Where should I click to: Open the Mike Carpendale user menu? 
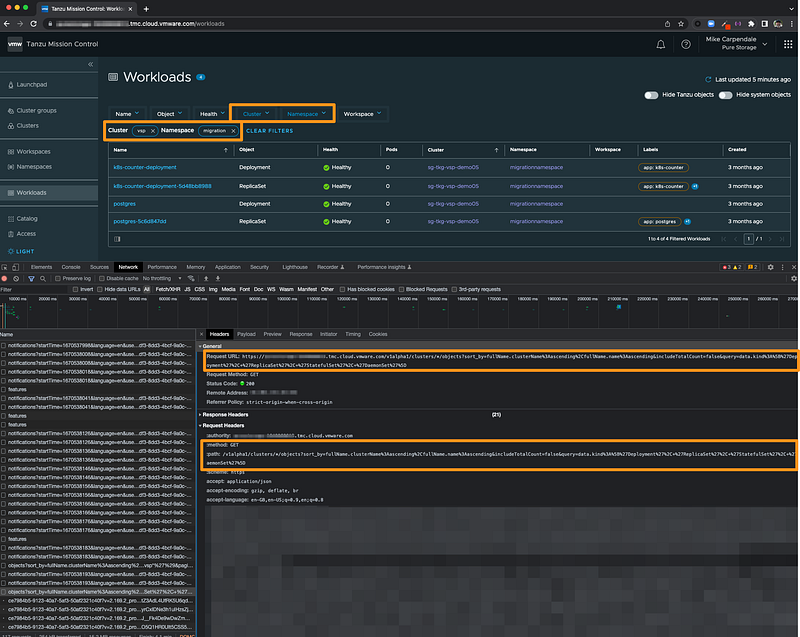(735, 43)
